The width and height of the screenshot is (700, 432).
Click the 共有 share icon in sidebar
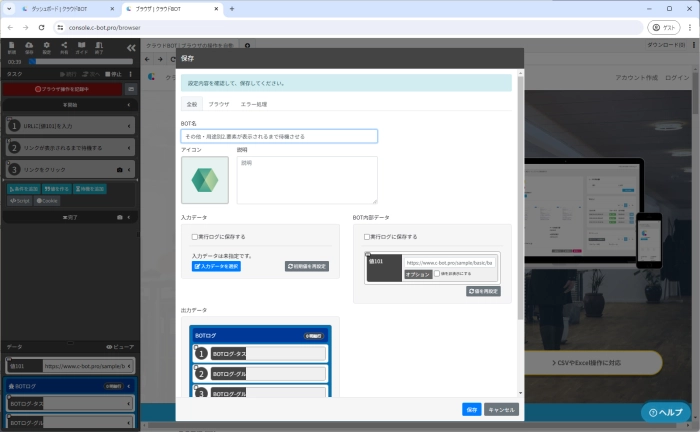(x=64, y=49)
